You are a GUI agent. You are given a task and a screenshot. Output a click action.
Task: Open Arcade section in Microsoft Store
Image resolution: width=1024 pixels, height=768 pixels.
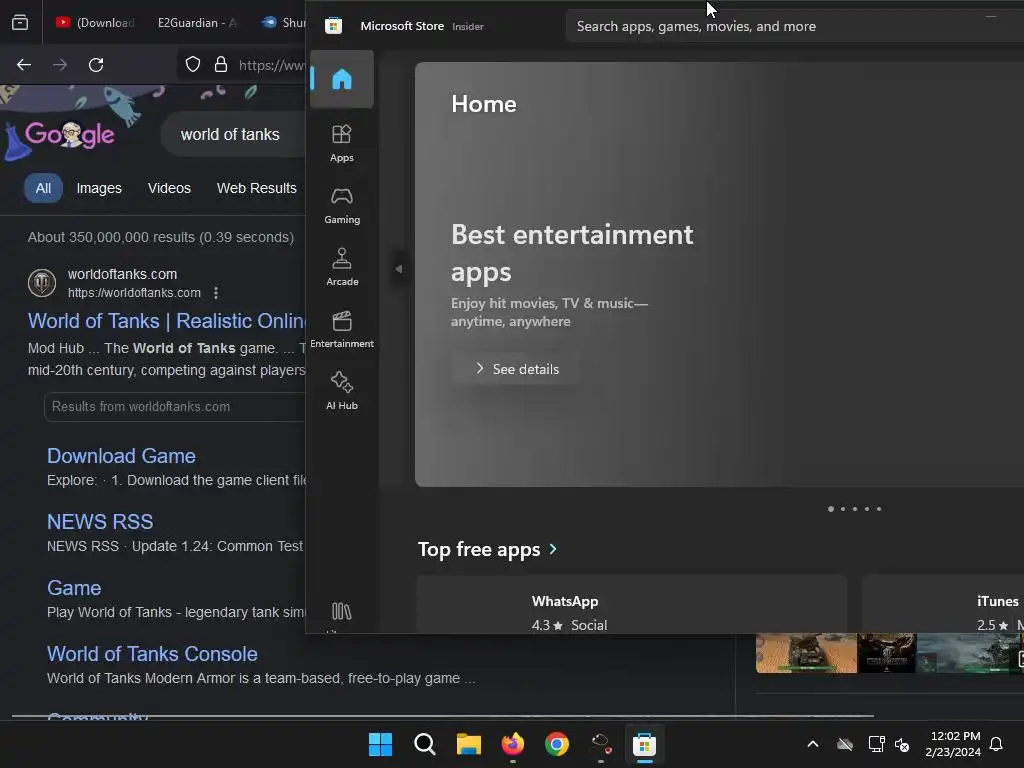(x=342, y=267)
